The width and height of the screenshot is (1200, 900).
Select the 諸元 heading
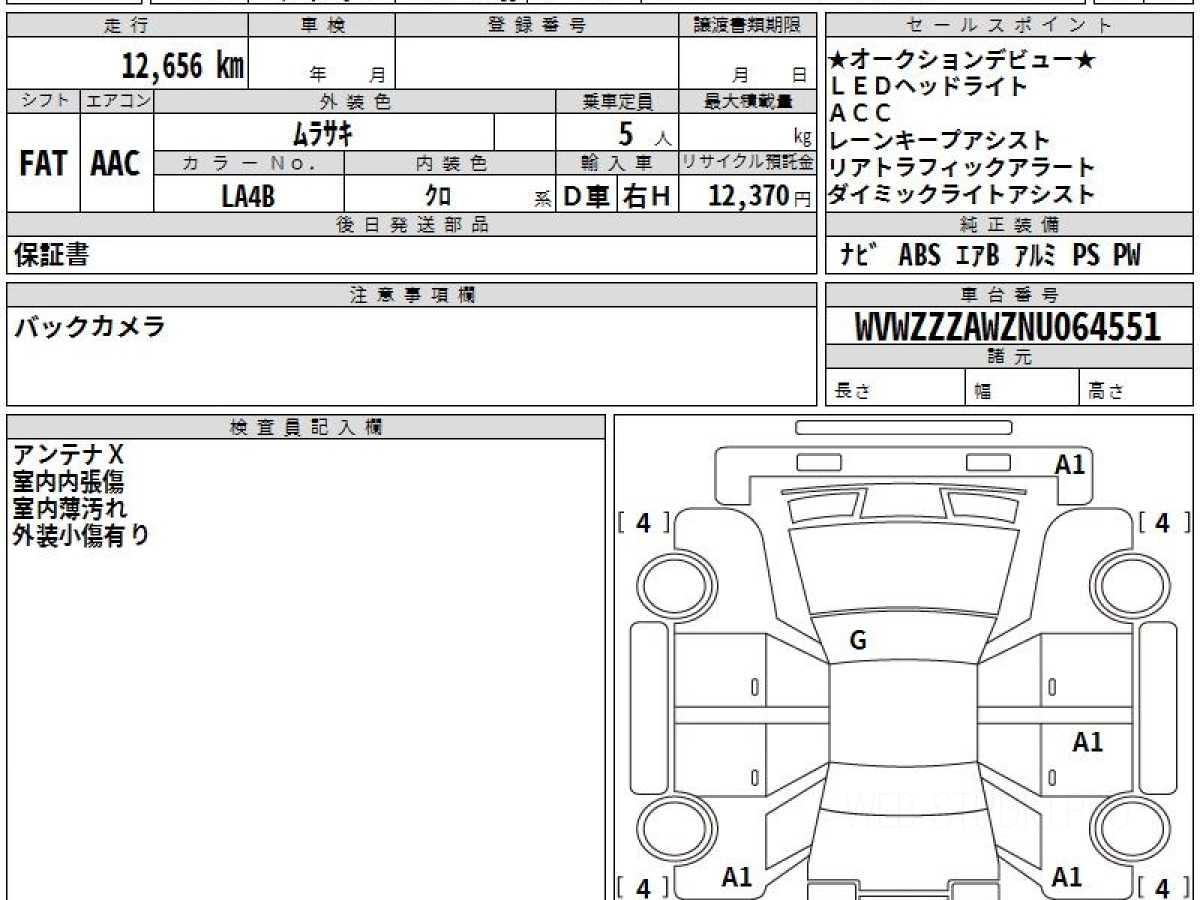click(1009, 357)
